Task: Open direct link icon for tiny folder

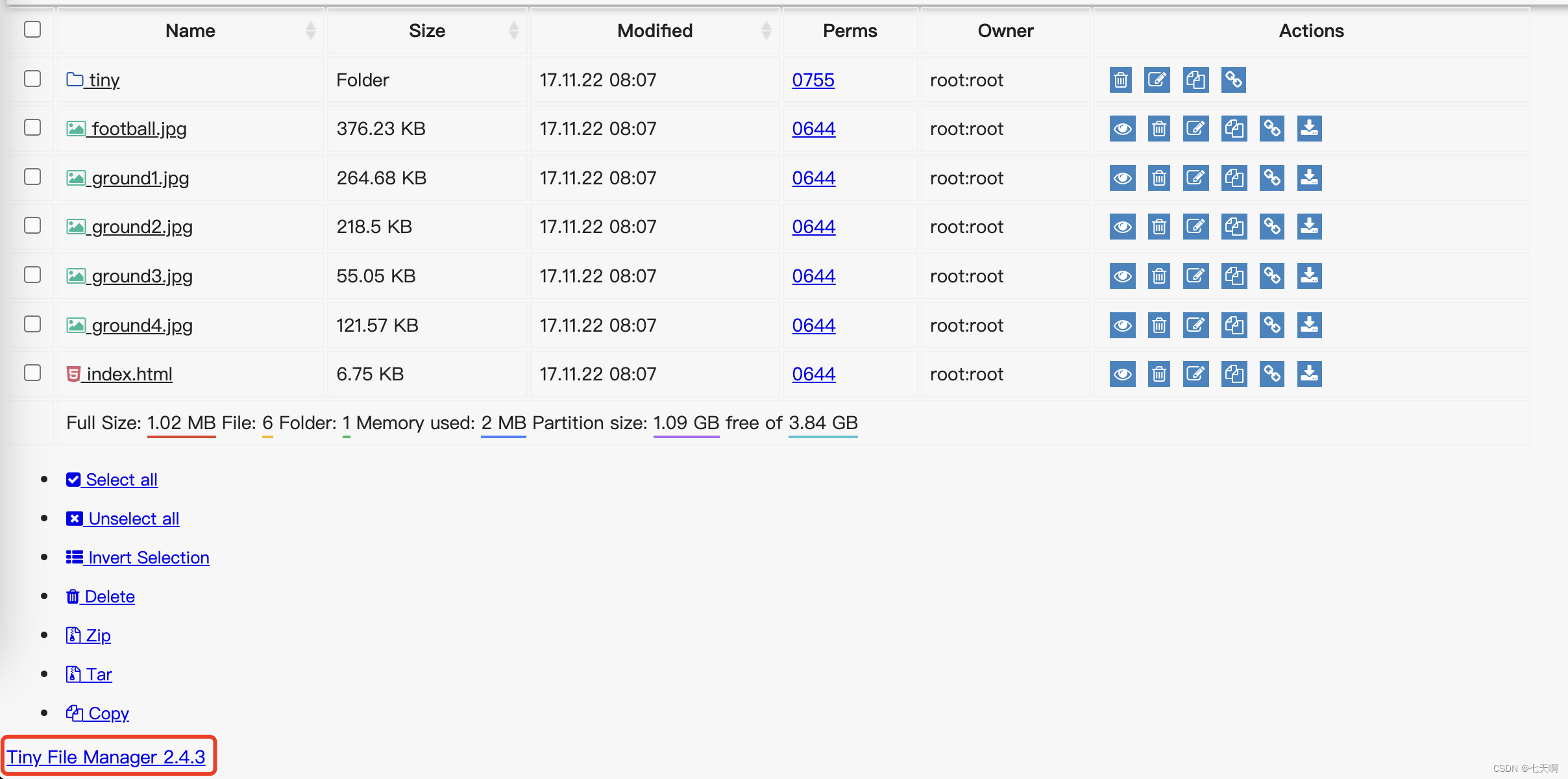Action: pos(1234,80)
